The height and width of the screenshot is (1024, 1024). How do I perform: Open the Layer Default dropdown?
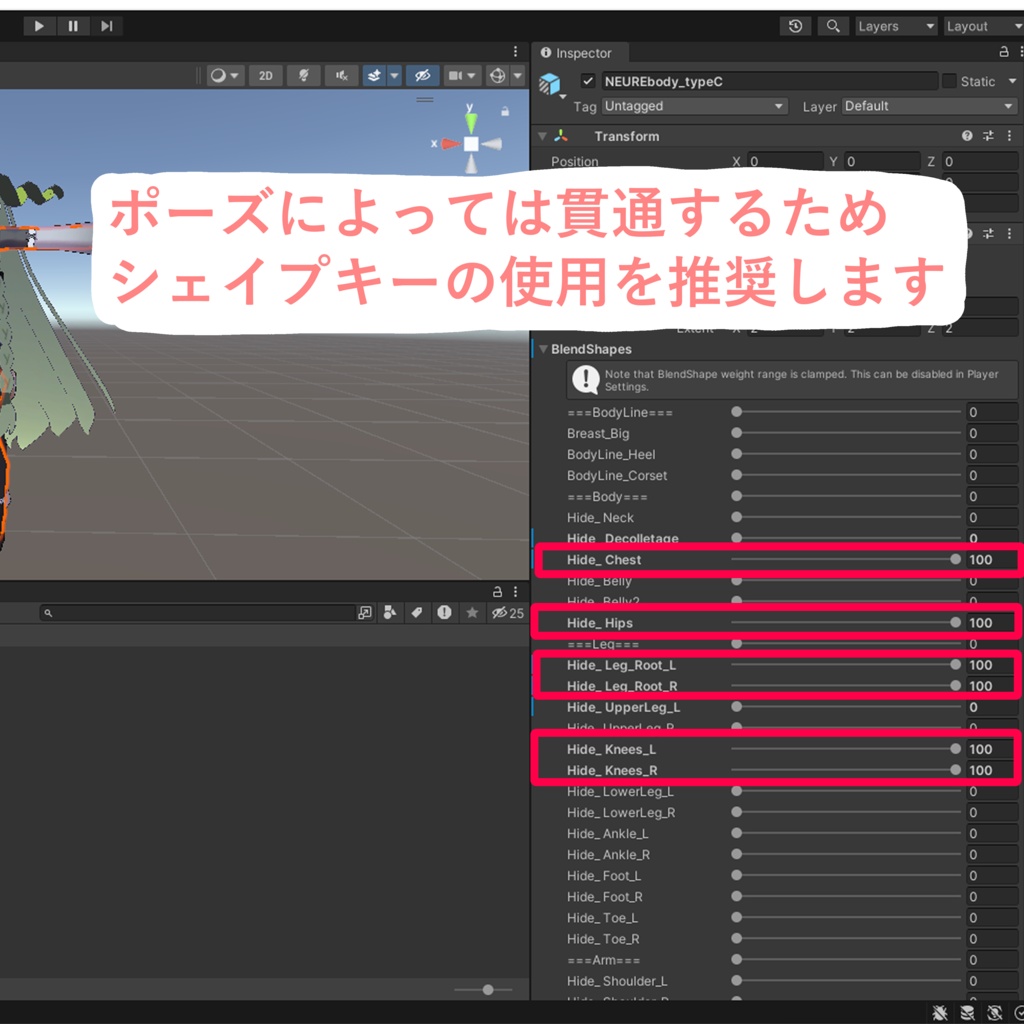[929, 106]
